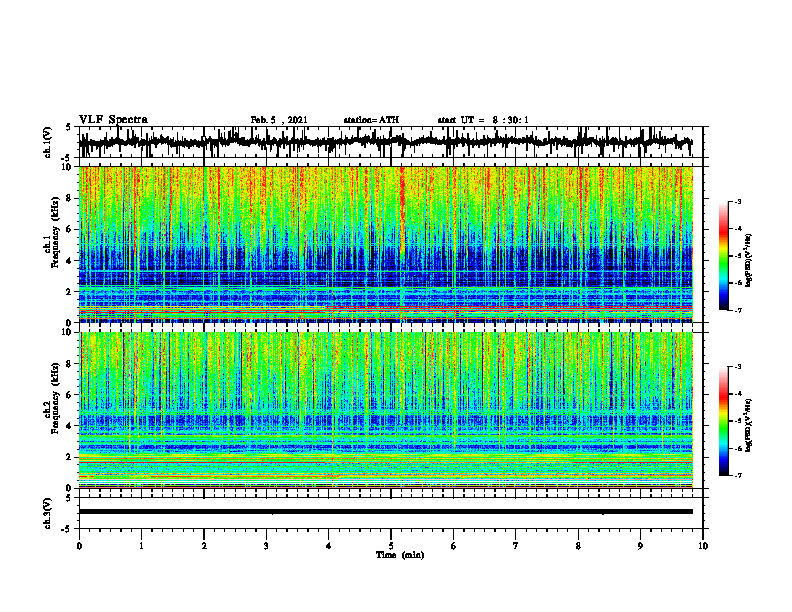
Task: Click the "station=ATH" label
Action: [x=371, y=120]
